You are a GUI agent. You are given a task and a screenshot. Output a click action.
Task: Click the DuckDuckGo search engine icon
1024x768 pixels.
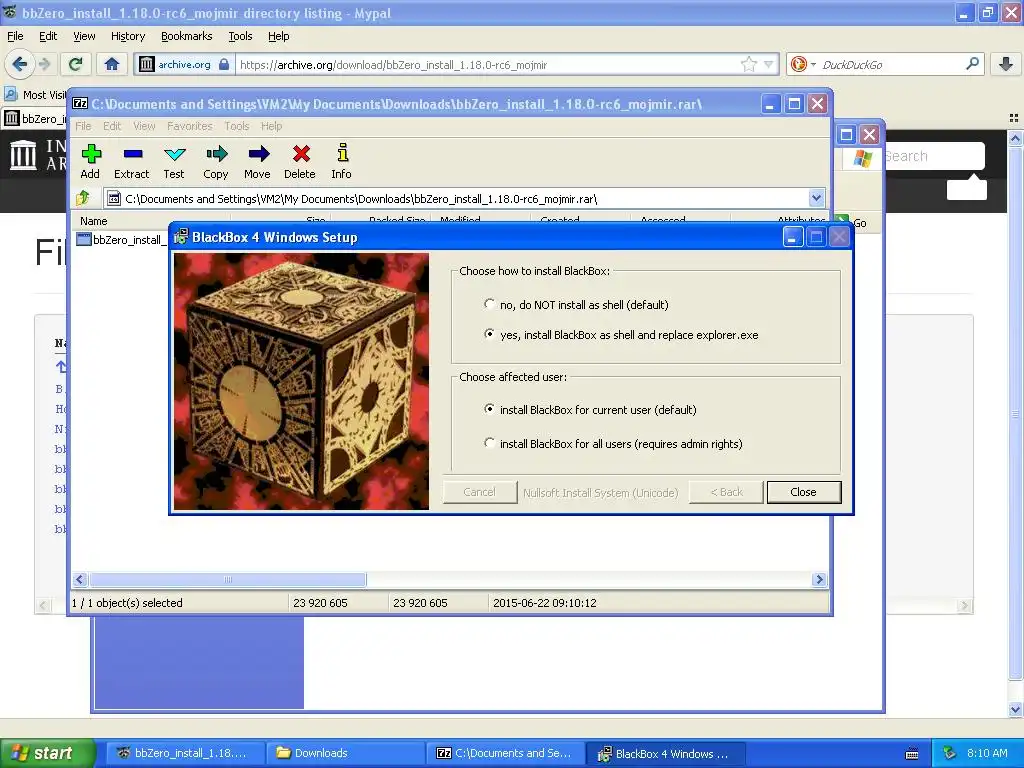[798, 64]
